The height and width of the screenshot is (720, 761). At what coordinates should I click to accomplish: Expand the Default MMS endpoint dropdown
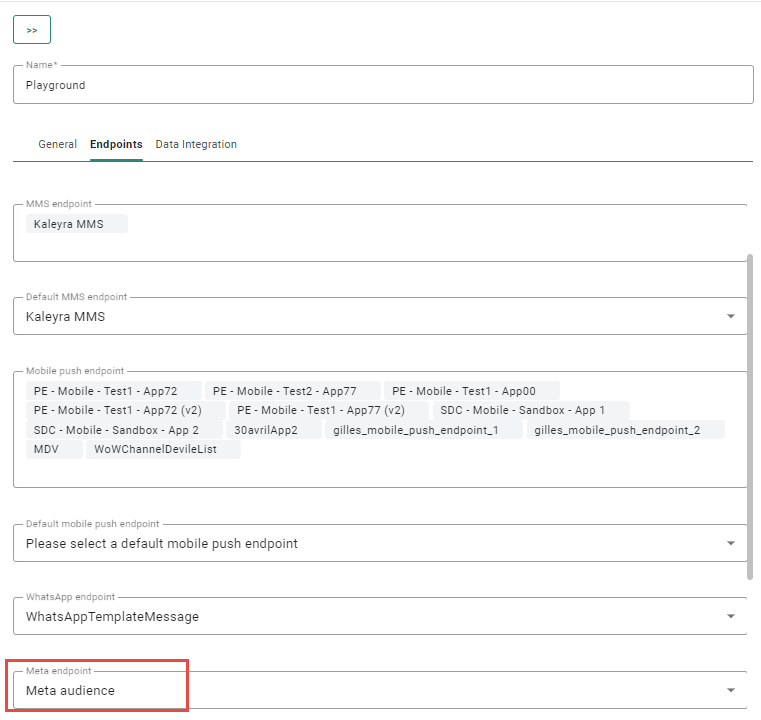point(730,317)
